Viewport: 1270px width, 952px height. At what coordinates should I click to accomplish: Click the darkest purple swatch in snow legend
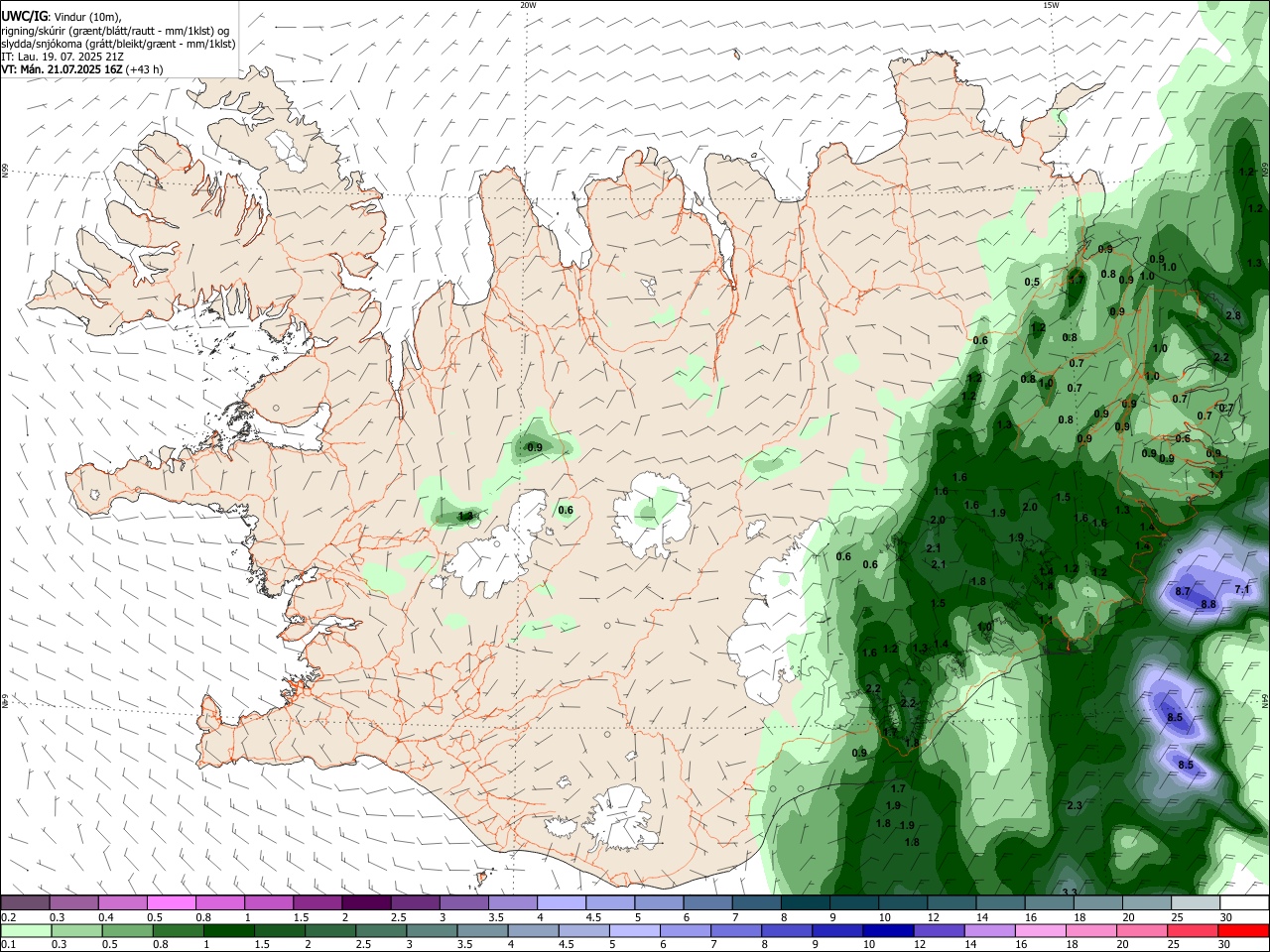365,902
